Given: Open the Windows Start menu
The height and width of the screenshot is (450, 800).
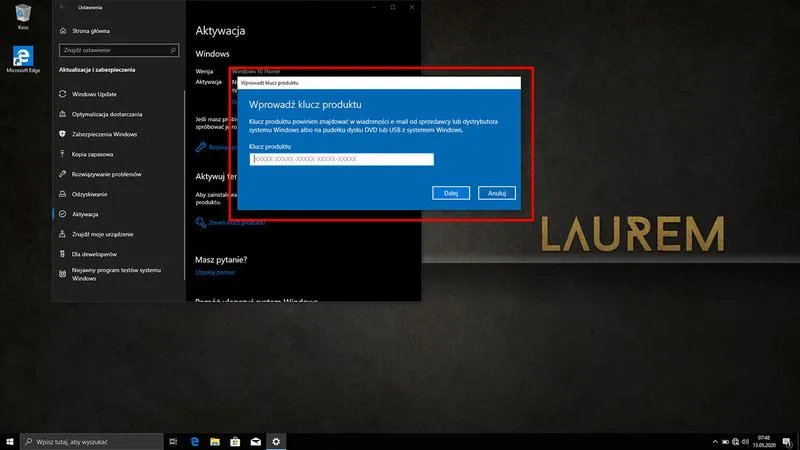Looking at the screenshot, I should point(10,441).
